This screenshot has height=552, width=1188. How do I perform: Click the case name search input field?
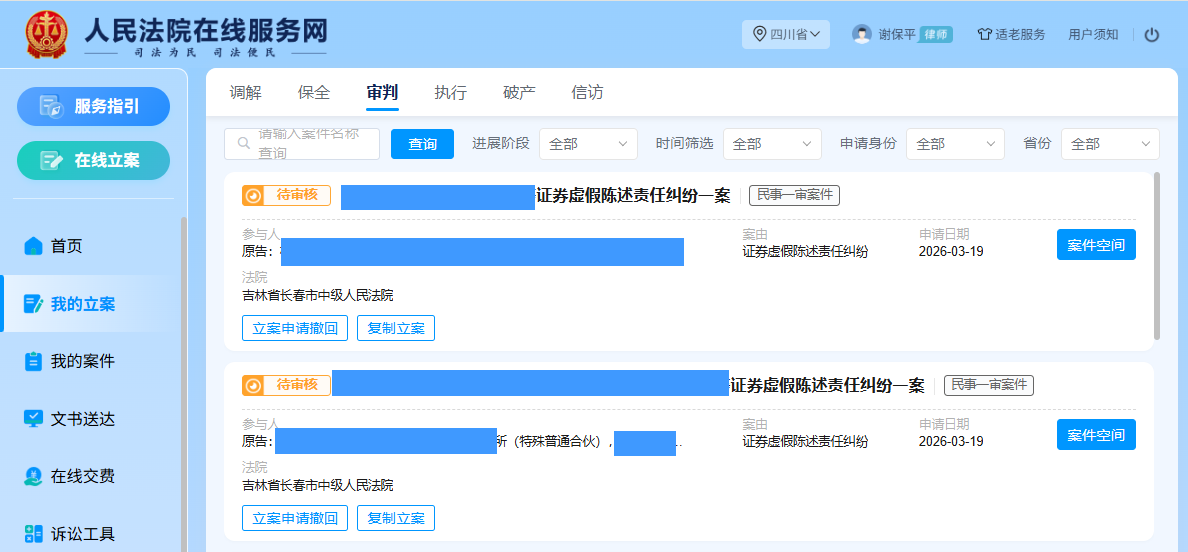coord(302,144)
